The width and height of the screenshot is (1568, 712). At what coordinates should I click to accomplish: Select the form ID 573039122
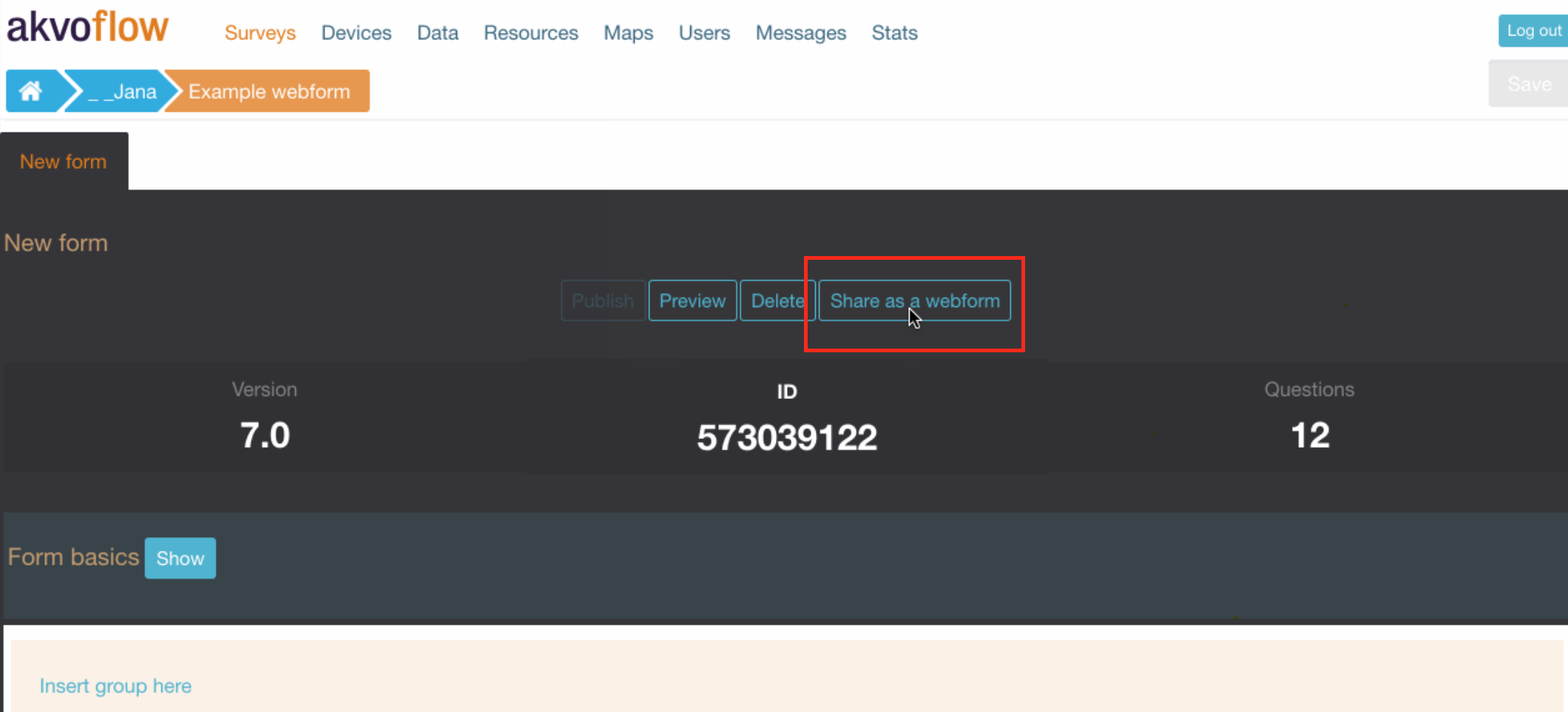click(787, 437)
